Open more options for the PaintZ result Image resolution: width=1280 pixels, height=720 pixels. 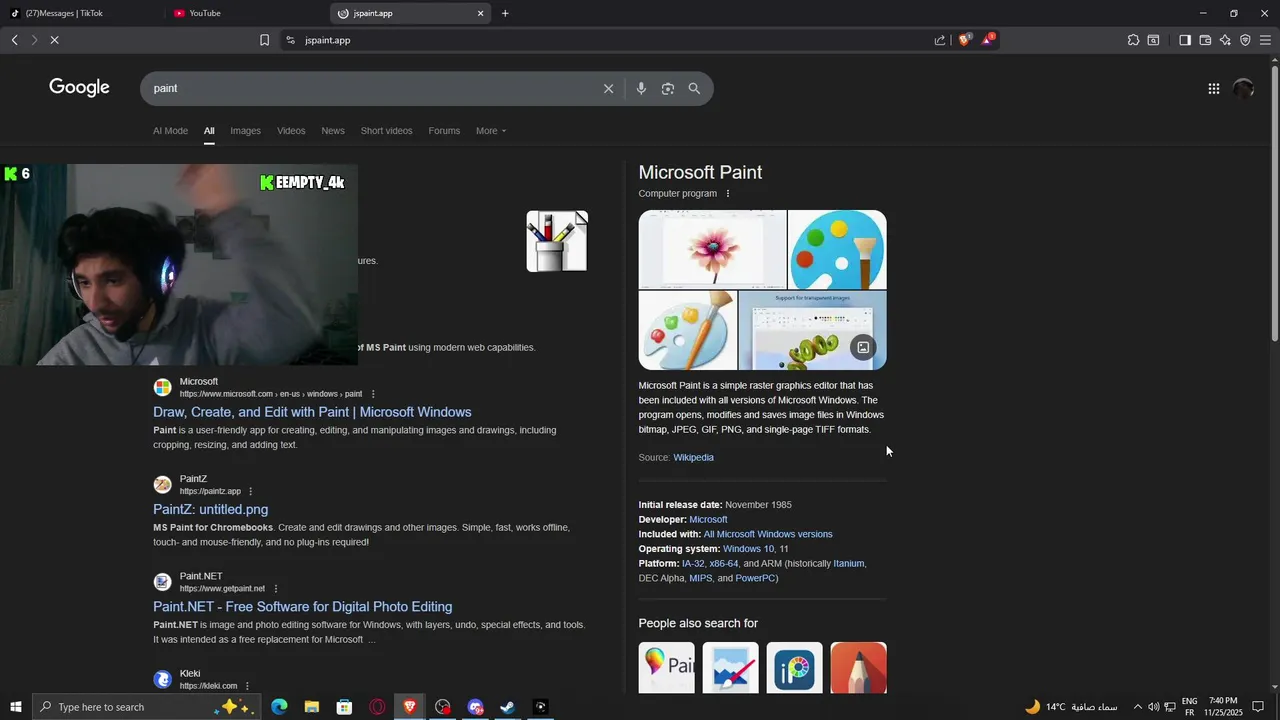coord(250,492)
